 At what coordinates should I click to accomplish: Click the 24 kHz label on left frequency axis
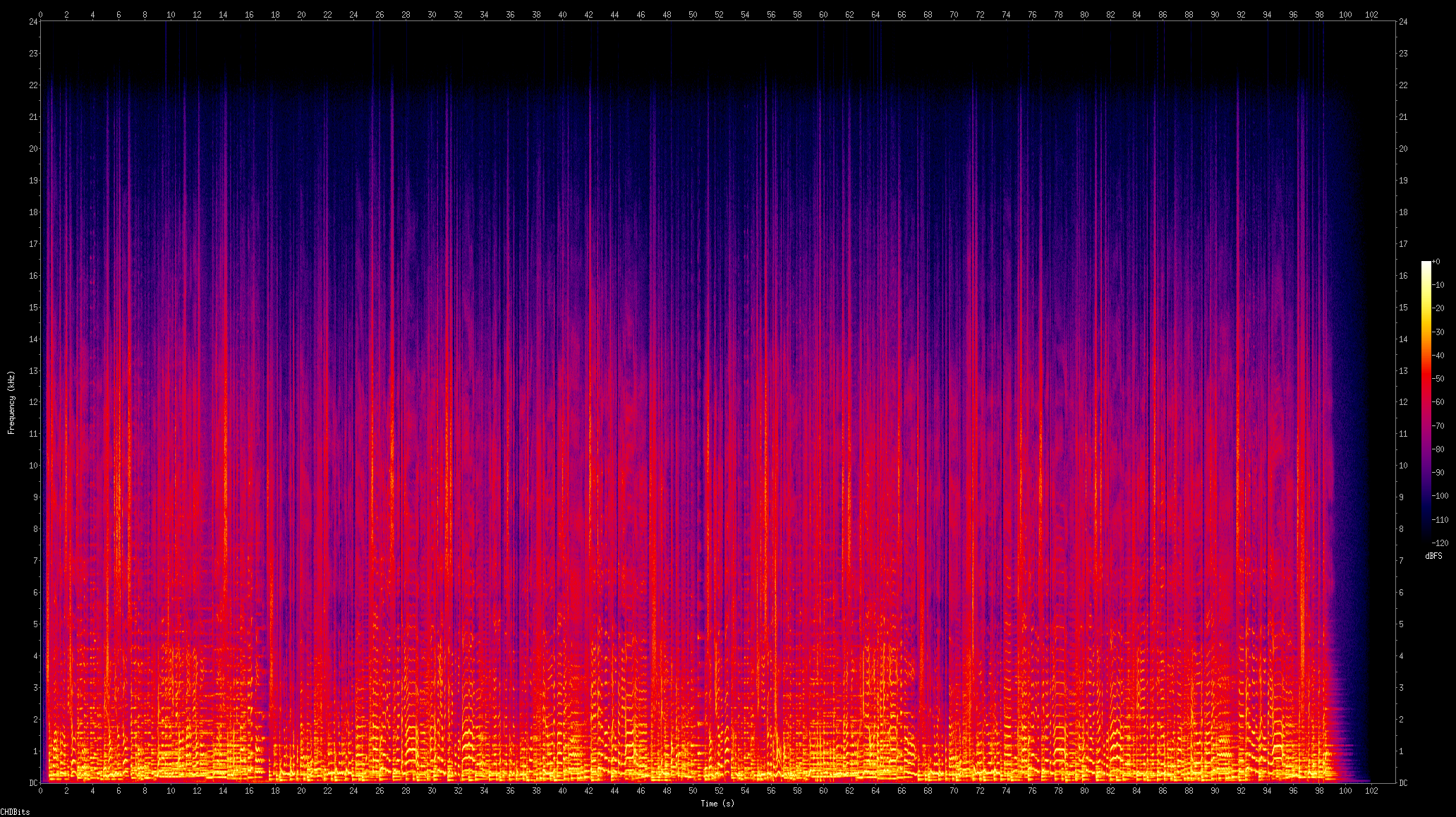[x=33, y=22]
